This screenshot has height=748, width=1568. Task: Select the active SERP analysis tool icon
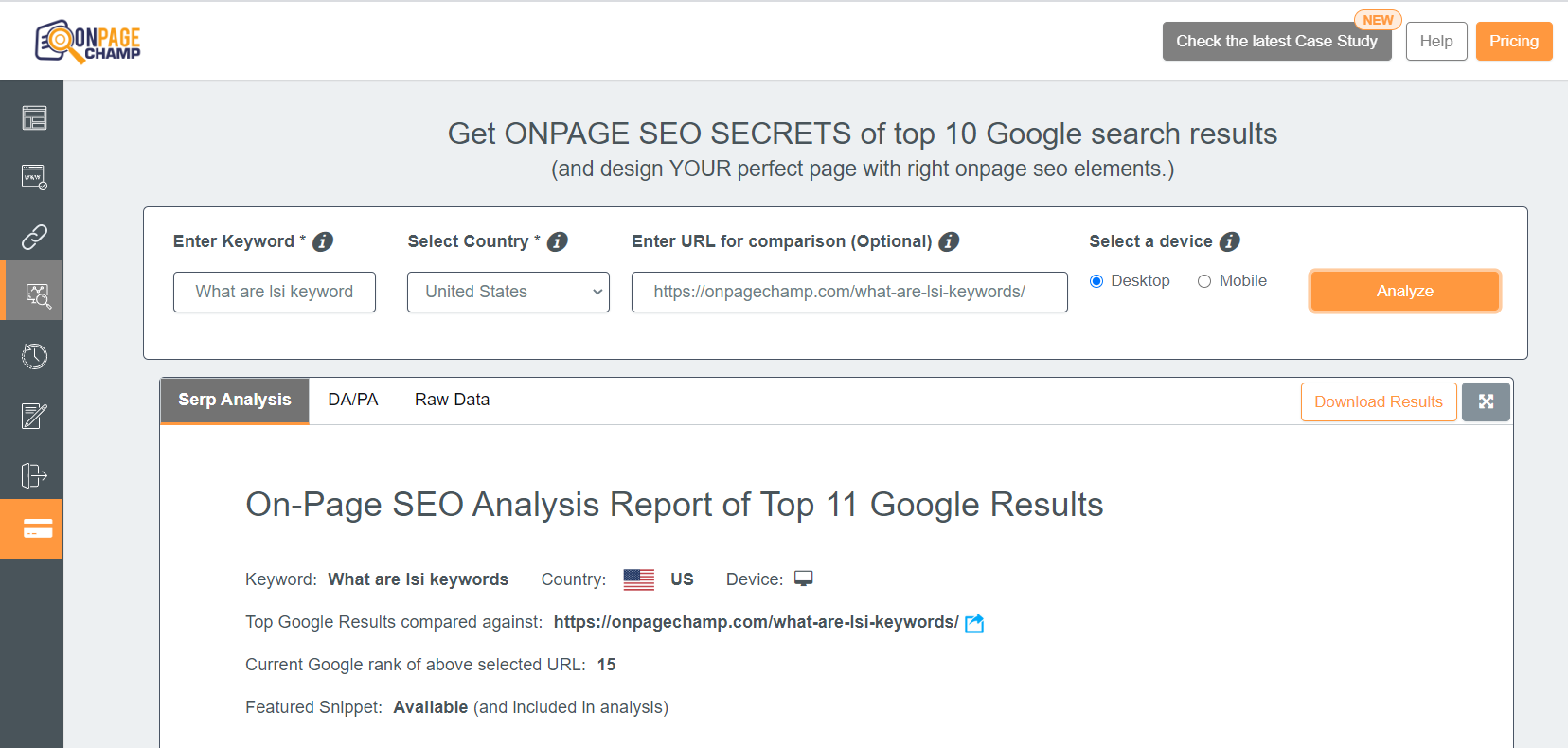point(32,290)
